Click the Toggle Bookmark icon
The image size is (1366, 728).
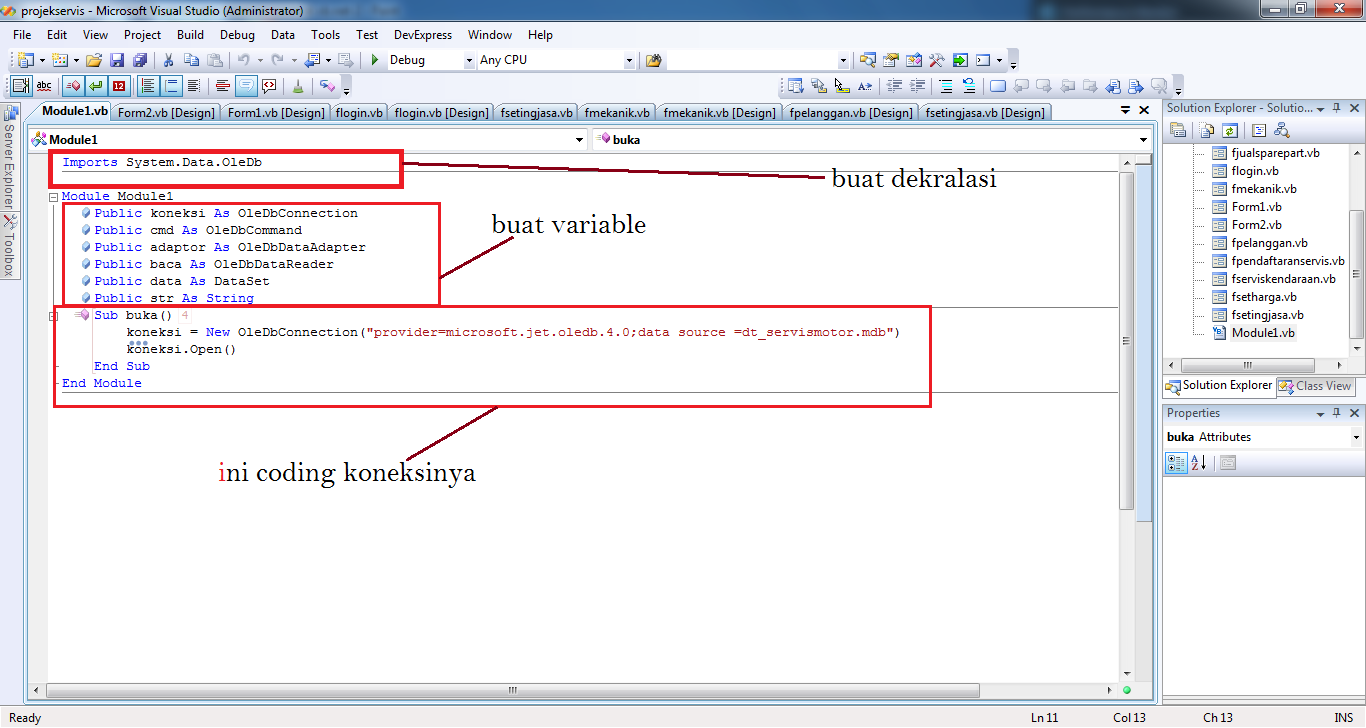[x=998, y=85]
